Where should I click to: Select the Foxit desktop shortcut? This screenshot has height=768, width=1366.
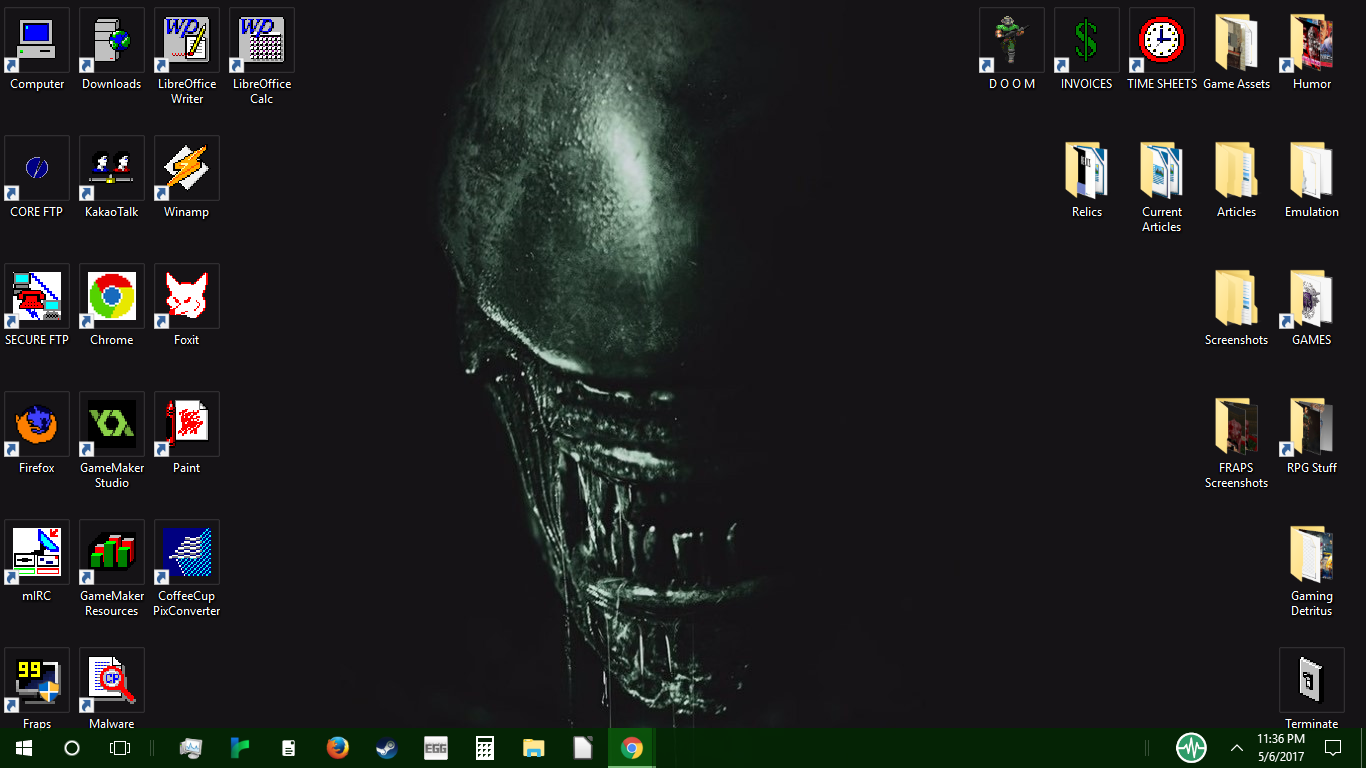point(187,297)
